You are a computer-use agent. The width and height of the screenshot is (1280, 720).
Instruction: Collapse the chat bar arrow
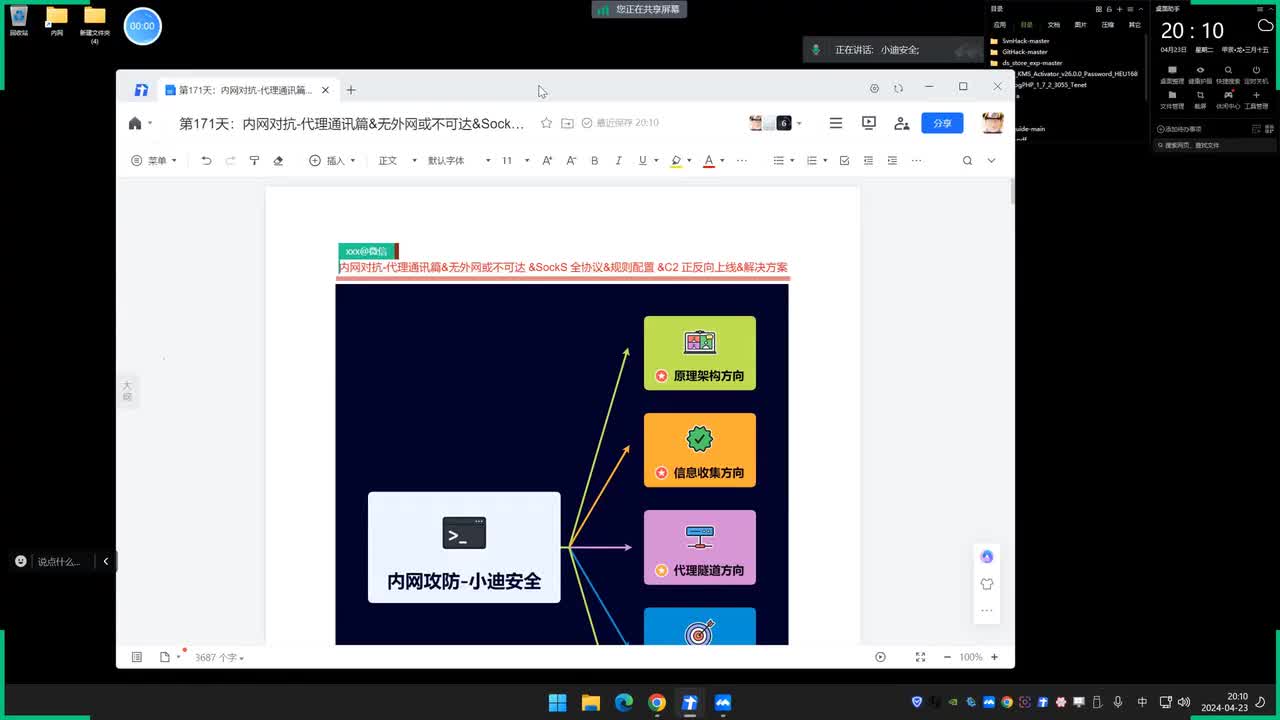point(105,562)
